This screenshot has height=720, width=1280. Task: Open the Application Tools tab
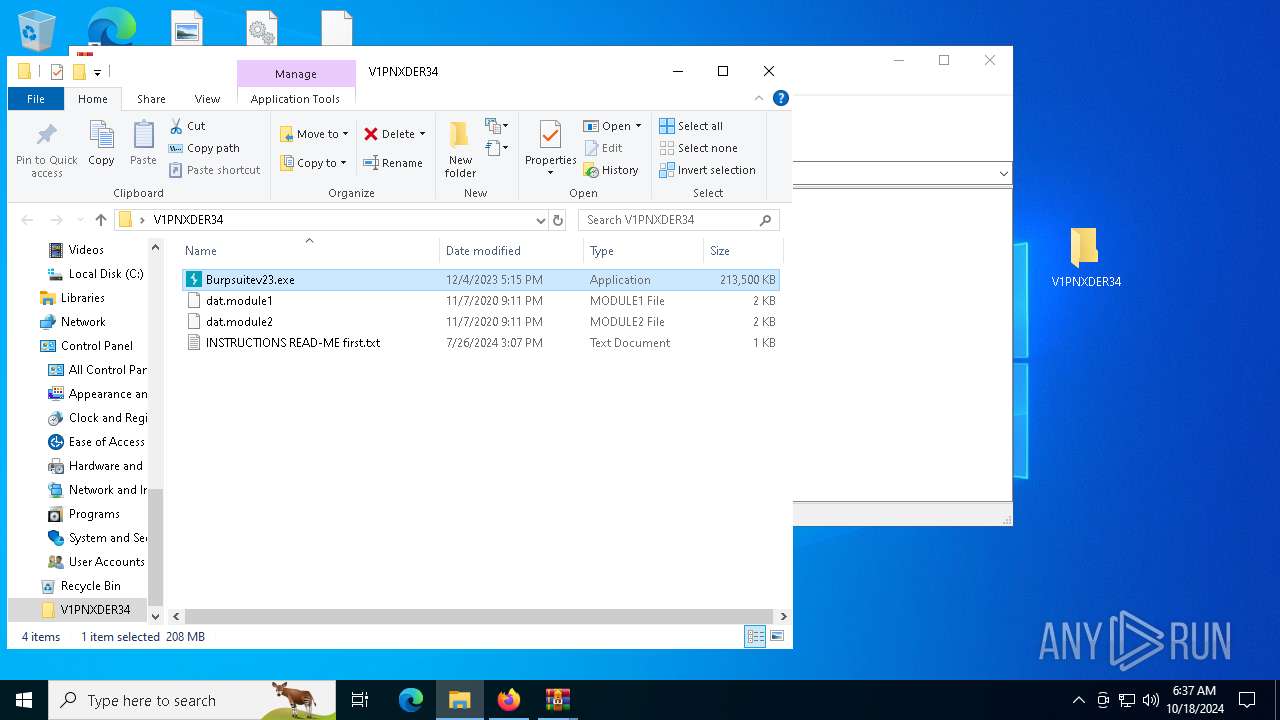coord(295,99)
